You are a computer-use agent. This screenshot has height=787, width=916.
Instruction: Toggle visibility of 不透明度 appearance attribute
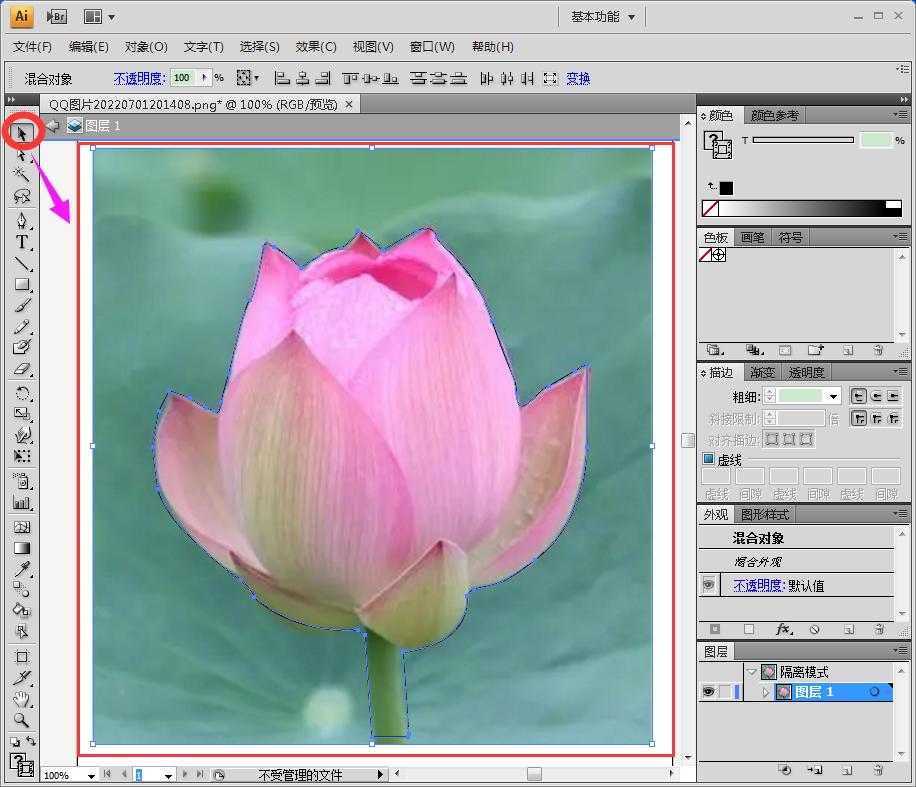point(709,586)
